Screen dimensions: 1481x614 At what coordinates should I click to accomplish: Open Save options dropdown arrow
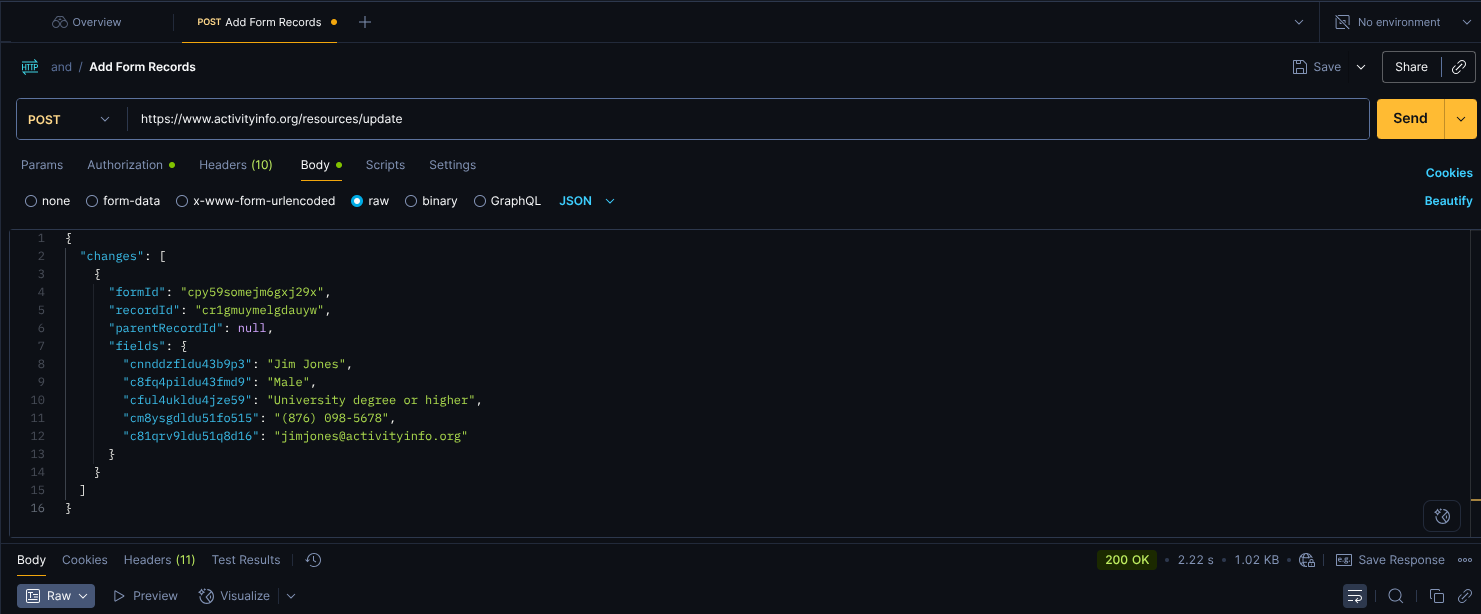[1360, 67]
